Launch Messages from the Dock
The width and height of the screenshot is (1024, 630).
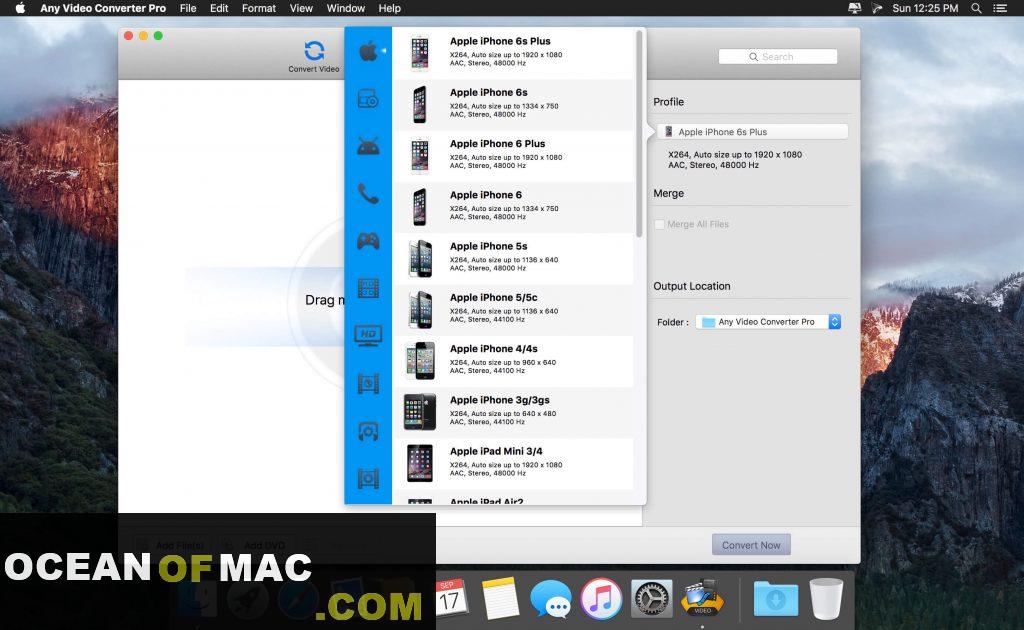click(x=551, y=599)
